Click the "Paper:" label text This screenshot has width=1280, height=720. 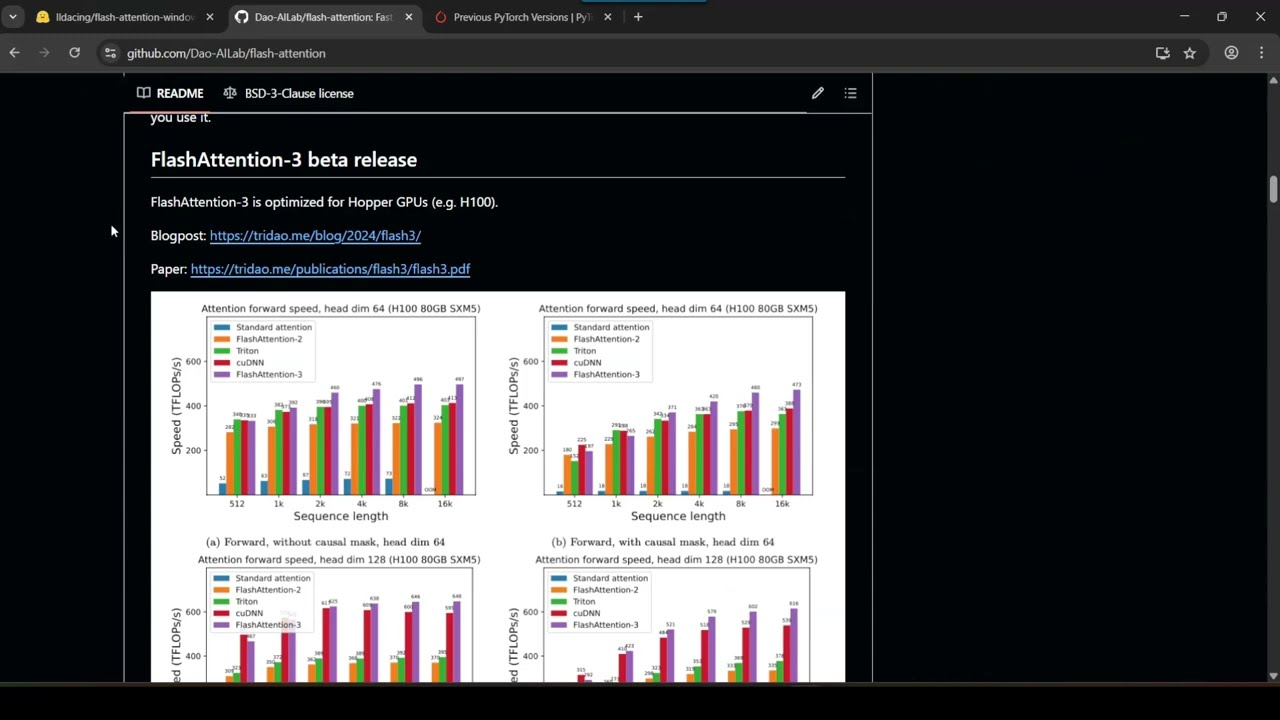(169, 269)
